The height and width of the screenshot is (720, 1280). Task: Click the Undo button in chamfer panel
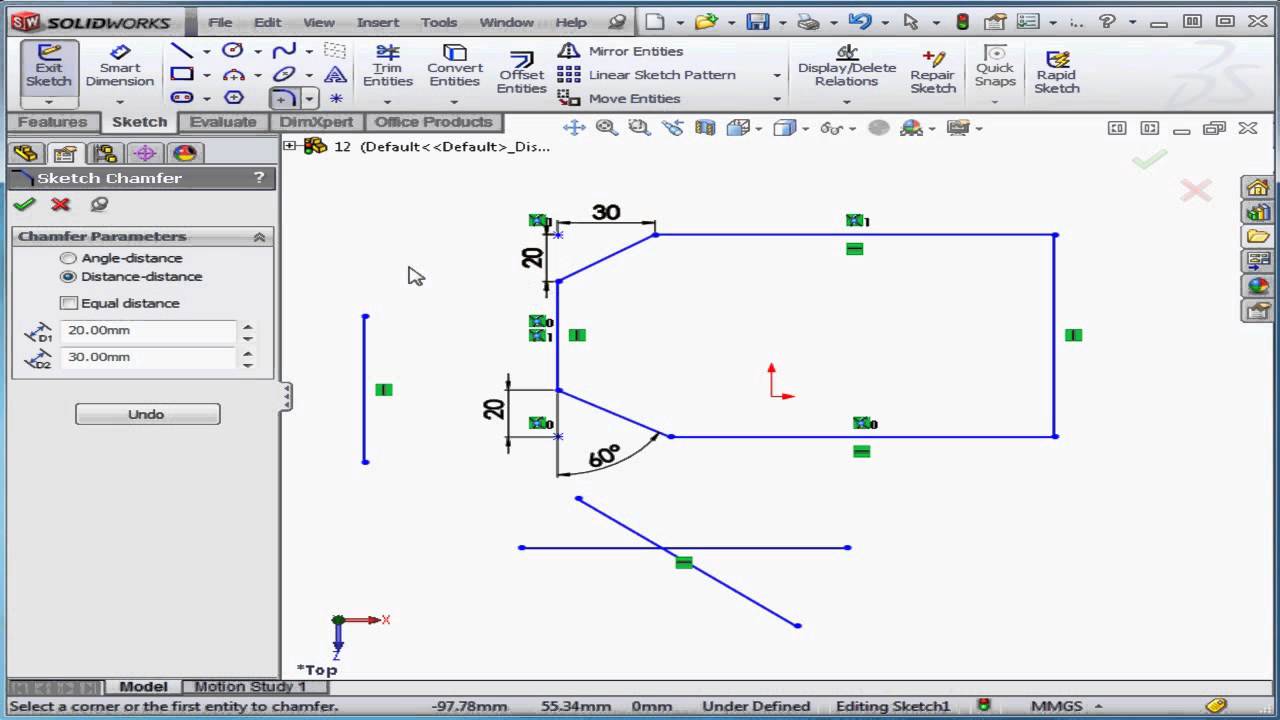point(147,414)
